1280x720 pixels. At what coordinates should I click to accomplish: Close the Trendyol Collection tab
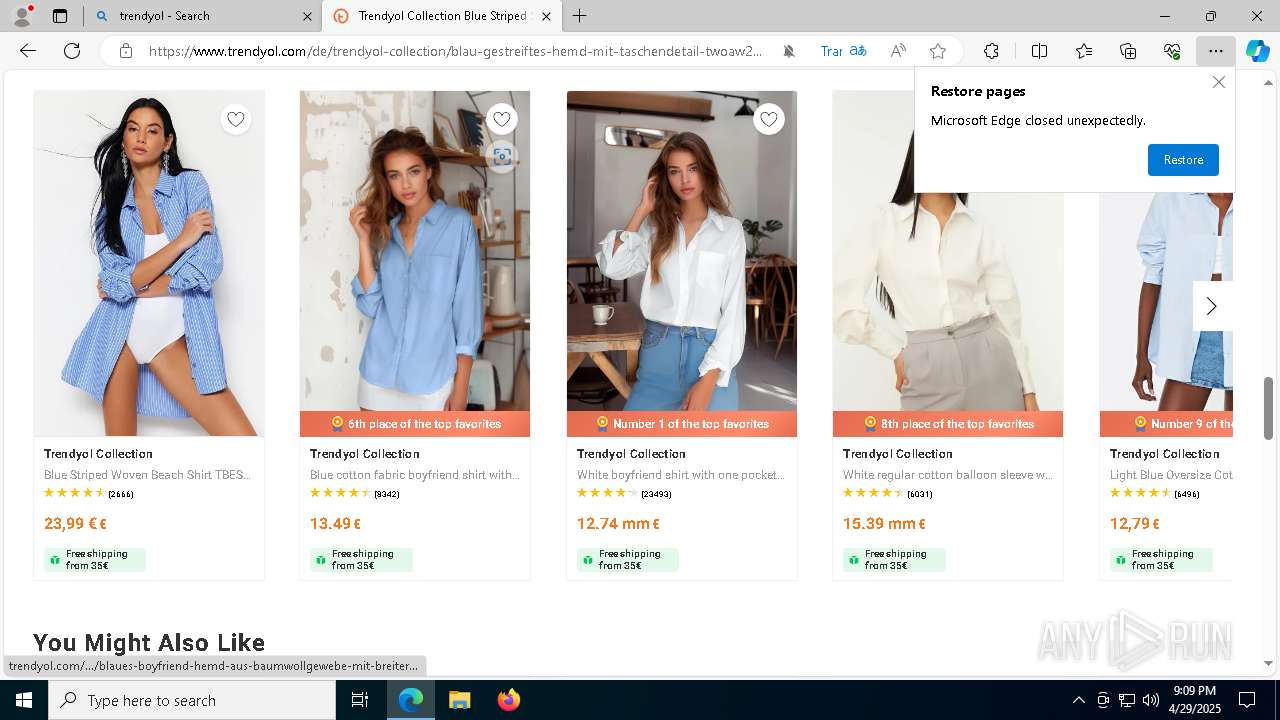(x=547, y=16)
